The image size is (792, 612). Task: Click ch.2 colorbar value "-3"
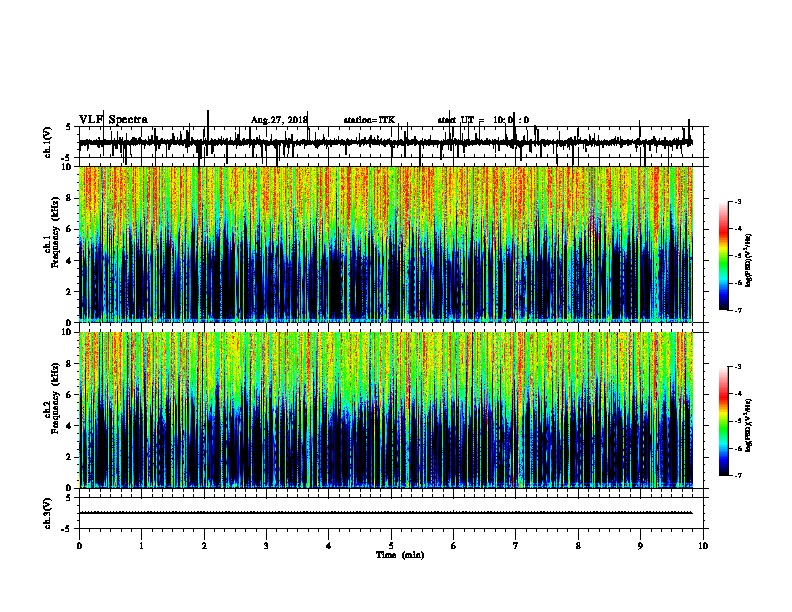[x=738, y=367]
